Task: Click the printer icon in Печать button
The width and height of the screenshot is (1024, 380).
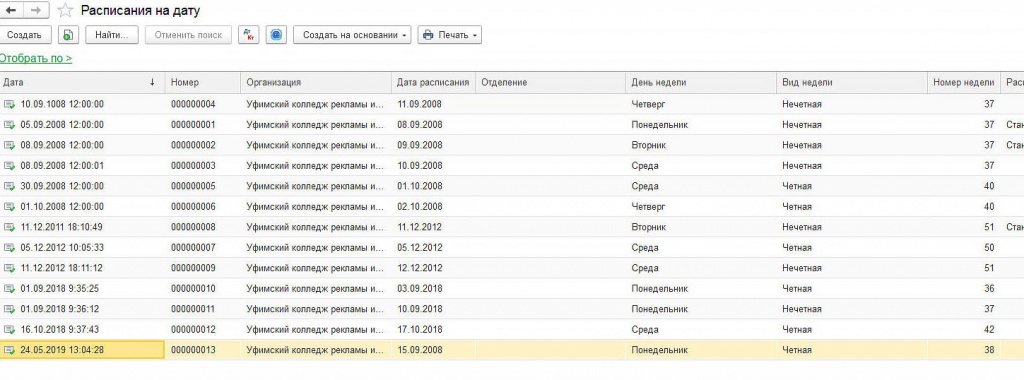Action: point(428,35)
